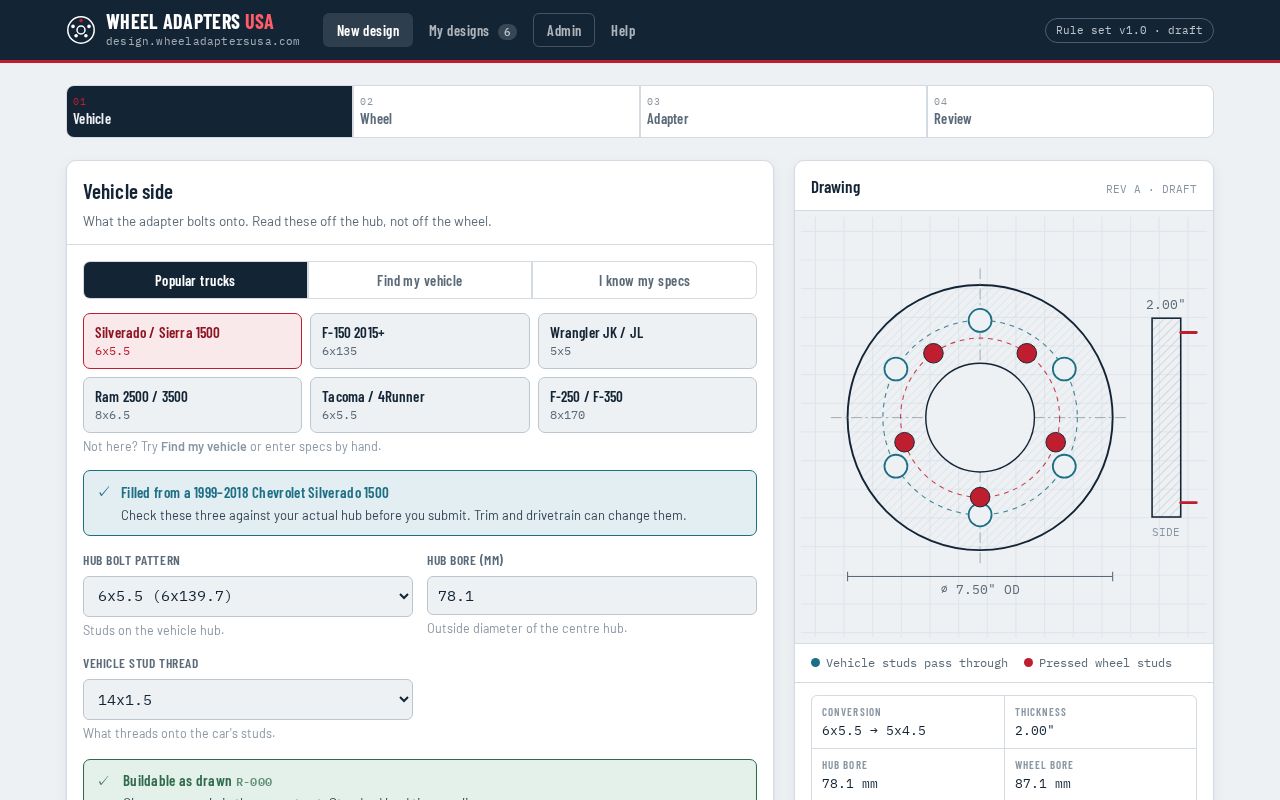Click the checkmark icon beside 'Buildable as drawn'
The width and height of the screenshot is (1280, 800).
click(104, 781)
